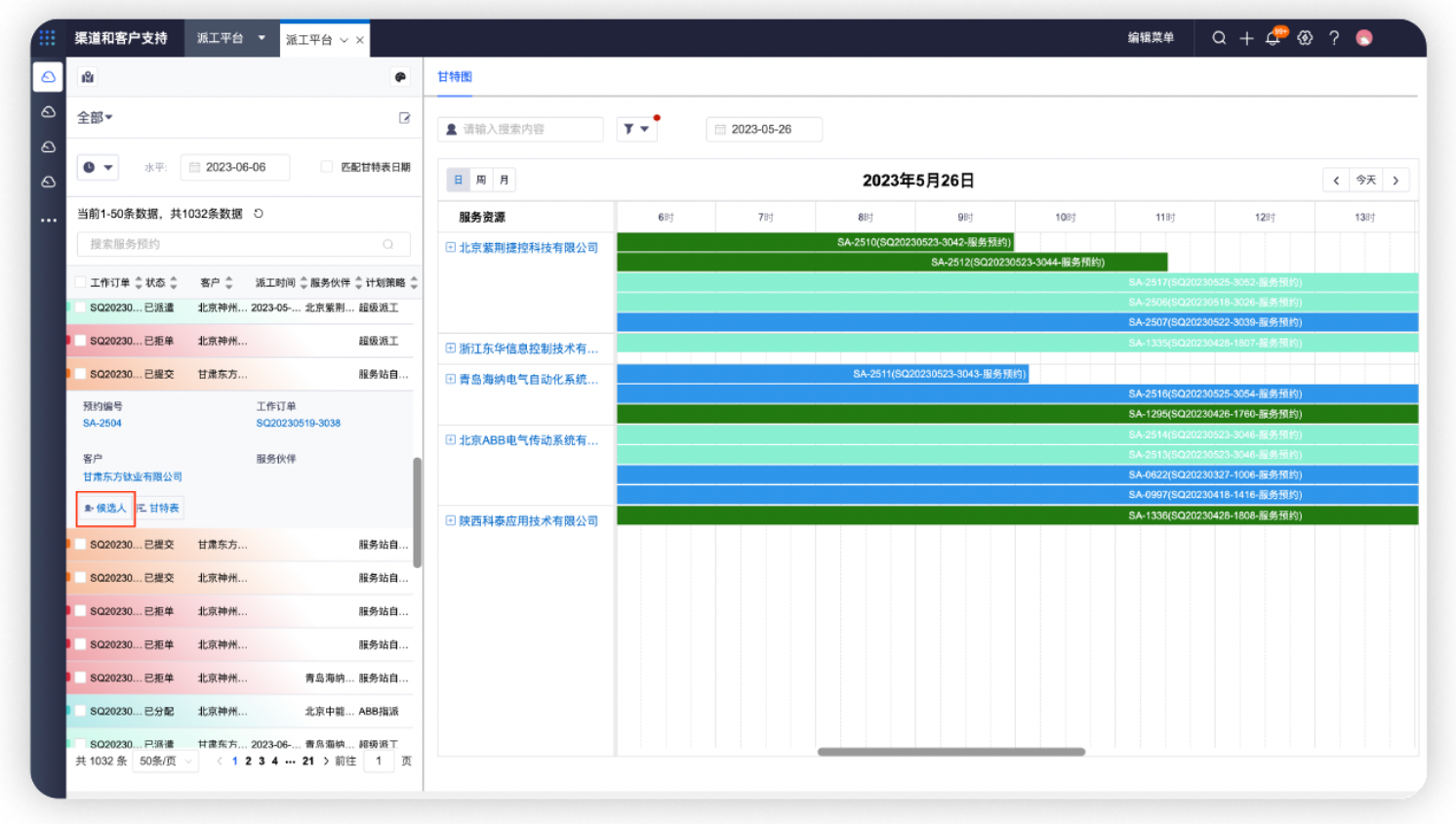Screen dimensions: 1456x824
Task: Enable the 匹配甘特表日期 checkbox
Action: point(327,167)
